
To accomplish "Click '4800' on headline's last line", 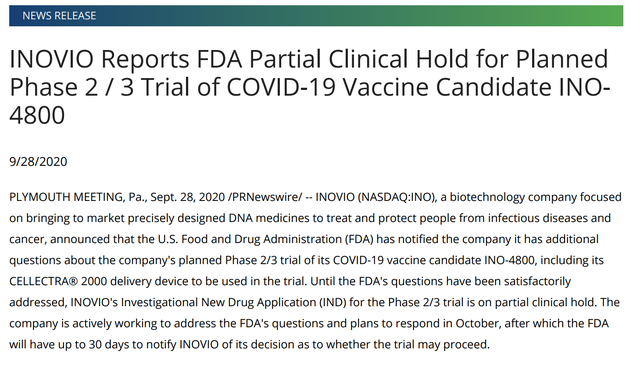I will click(37, 115).
